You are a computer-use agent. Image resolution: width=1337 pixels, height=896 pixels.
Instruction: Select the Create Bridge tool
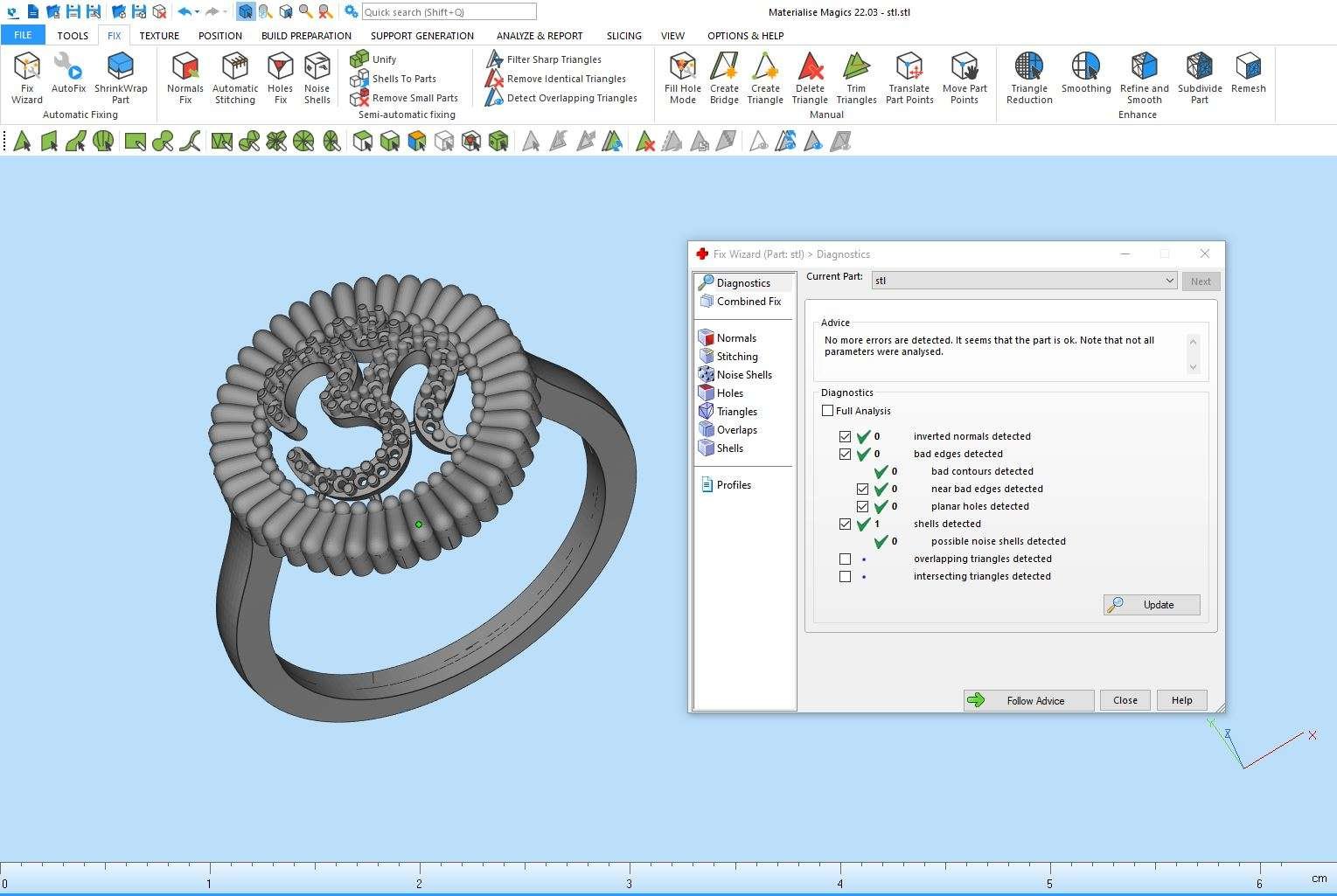tap(724, 77)
